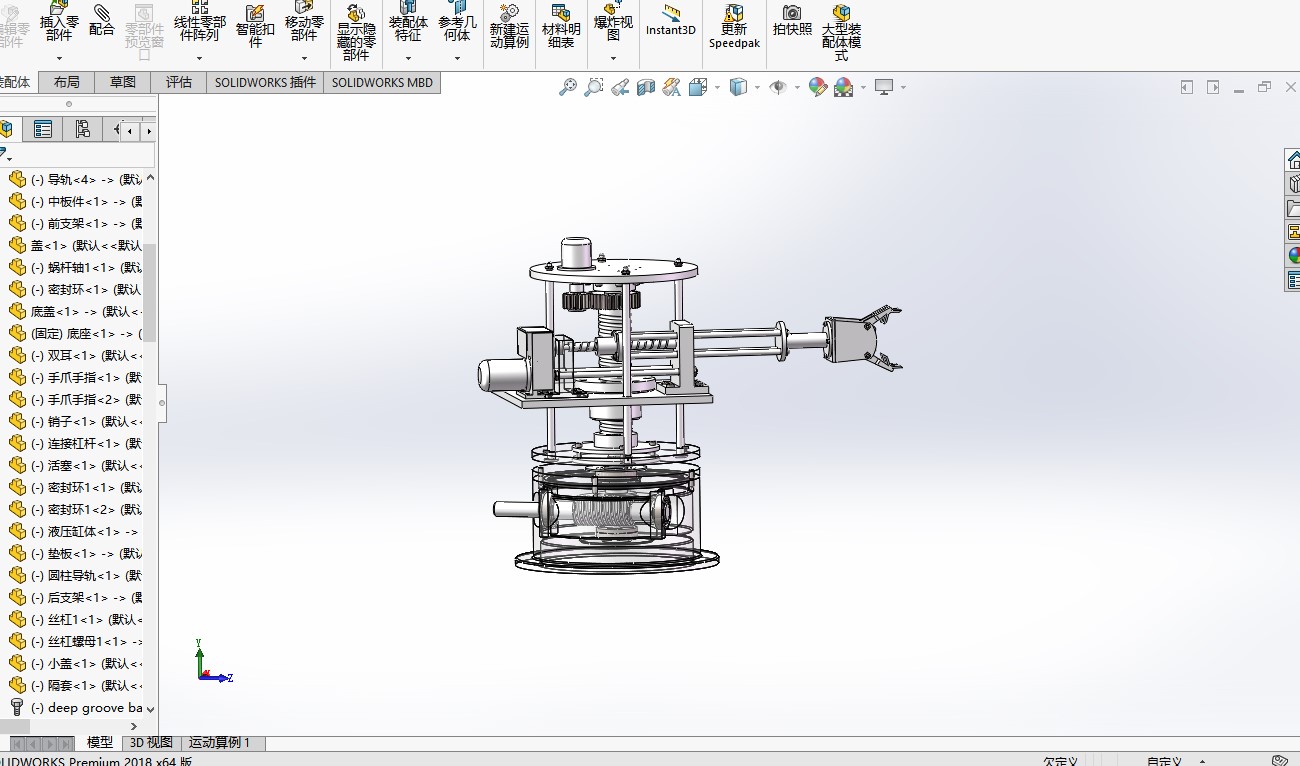Click the 插入零部件 (Insert Components) tool

pos(59,20)
